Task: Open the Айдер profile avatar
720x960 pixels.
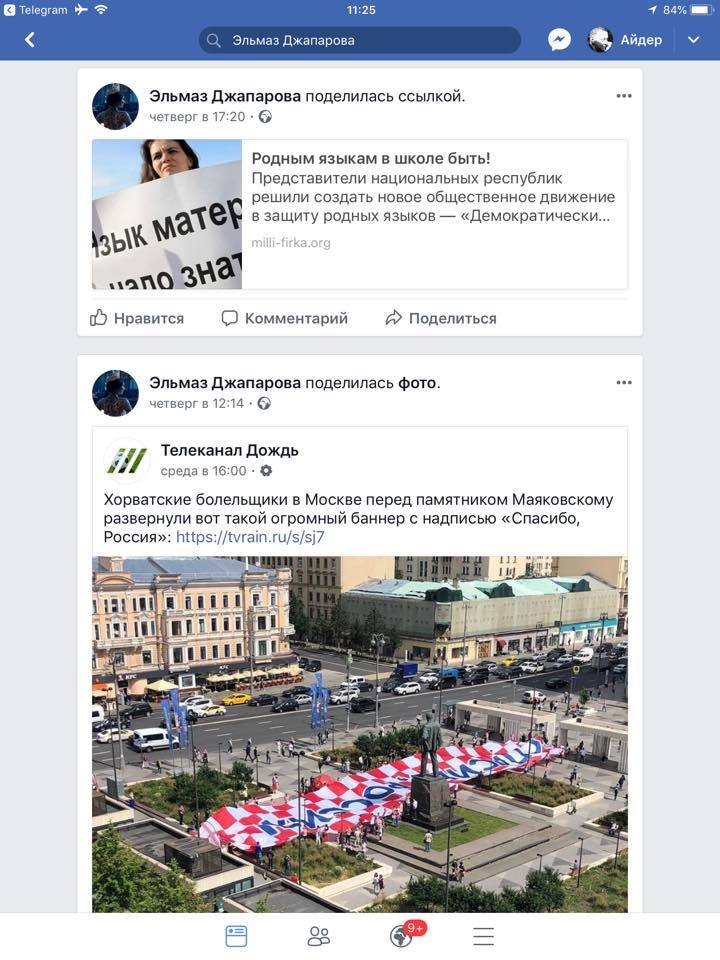Action: click(x=600, y=40)
